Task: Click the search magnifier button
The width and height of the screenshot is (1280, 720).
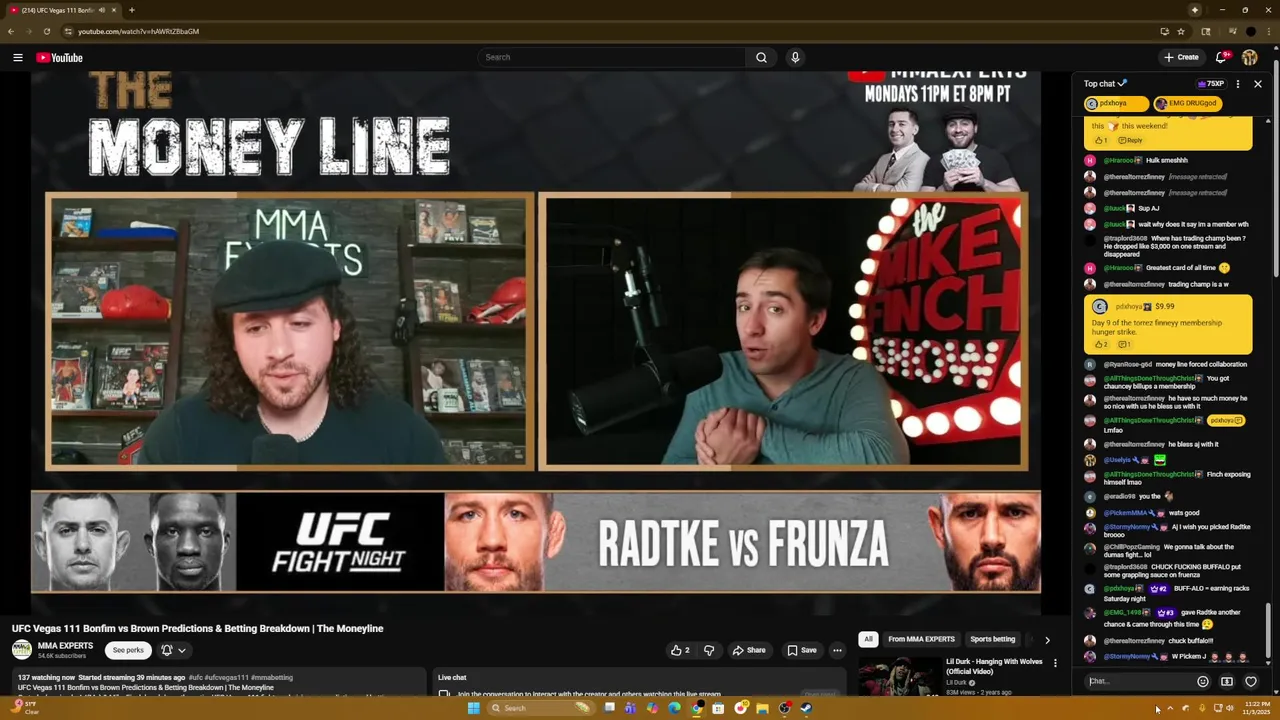Action: coord(761,57)
